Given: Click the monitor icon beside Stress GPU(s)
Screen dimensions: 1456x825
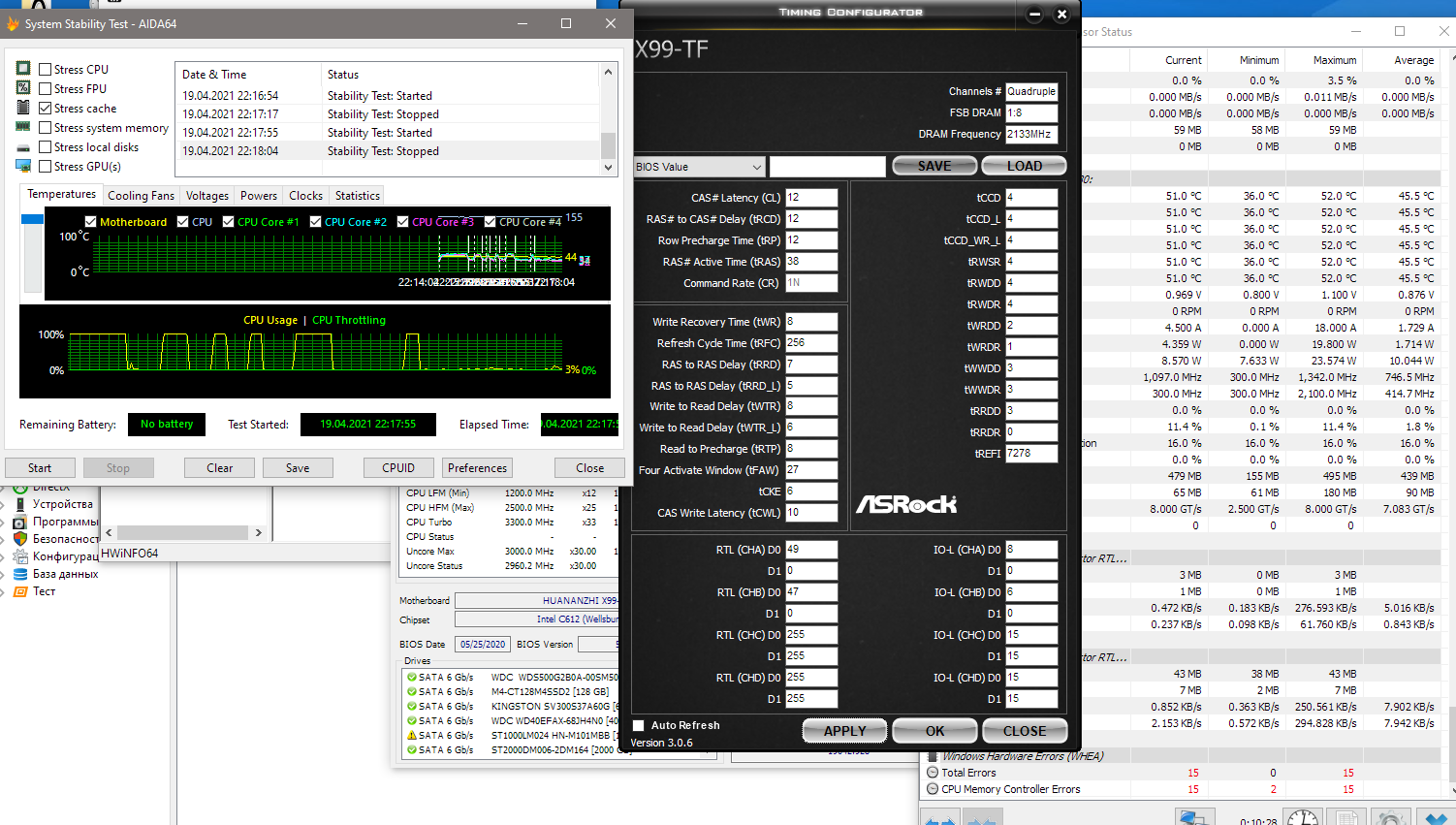Looking at the screenshot, I should tap(23, 166).
